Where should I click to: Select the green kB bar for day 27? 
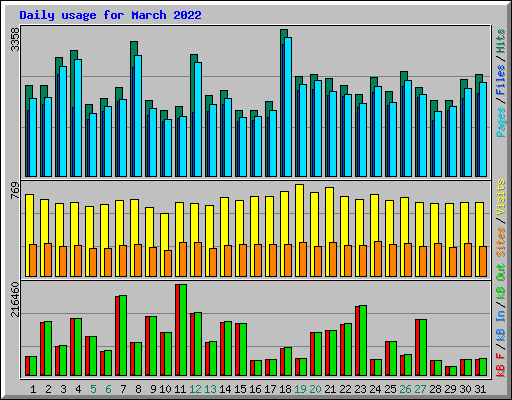tap(423, 347)
